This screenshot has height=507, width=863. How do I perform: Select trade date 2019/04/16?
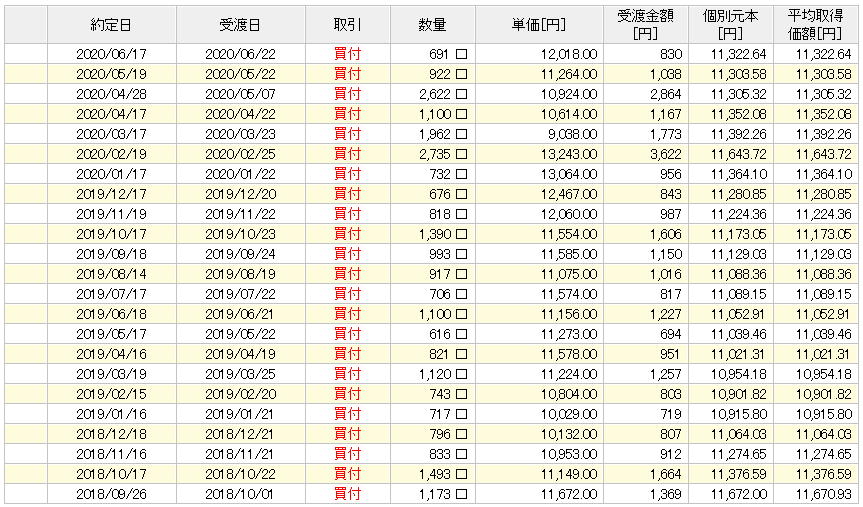point(112,355)
